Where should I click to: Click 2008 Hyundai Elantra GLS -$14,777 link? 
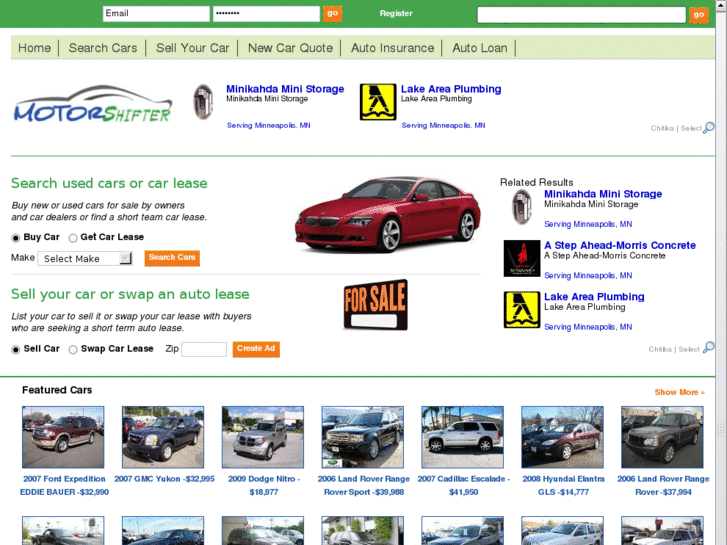pos(563,485)
